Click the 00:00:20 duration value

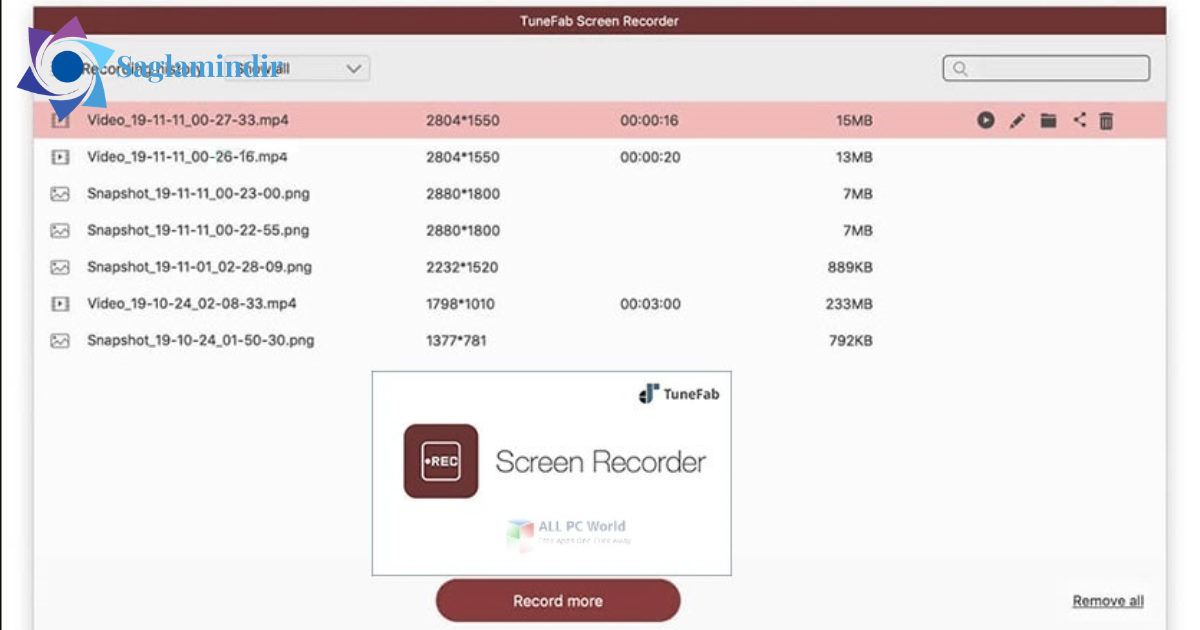pyautogui.click(x=649, y=157)
